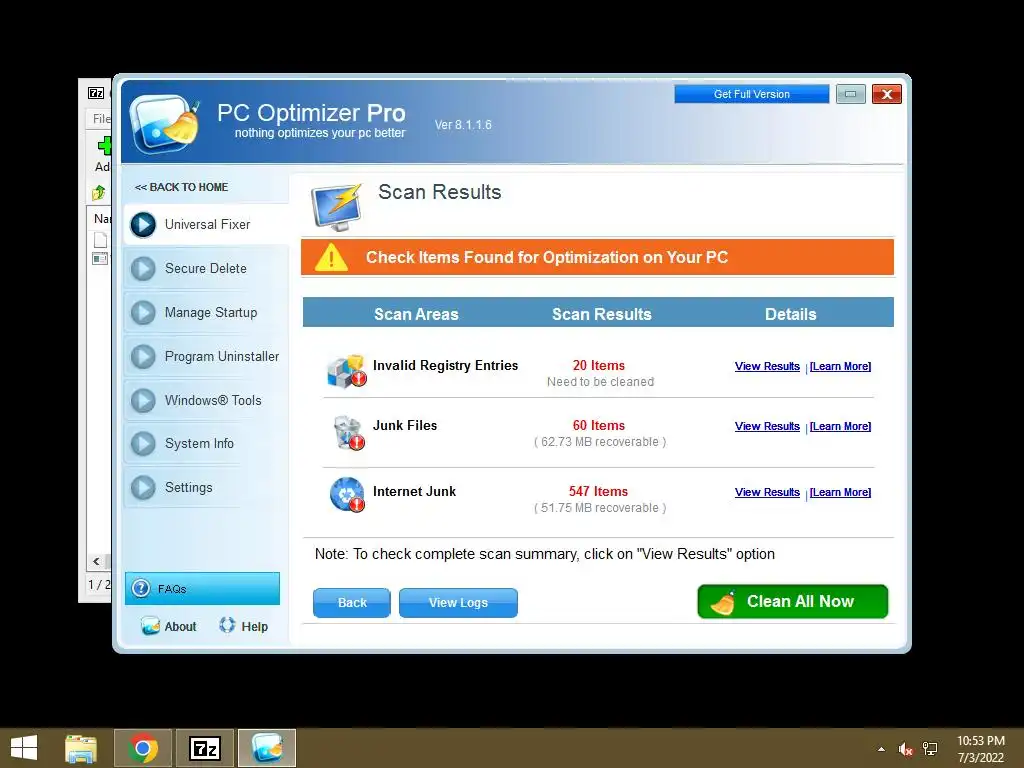Click the 20 Items registry result
The height and width of the screenshot is (768, 1024).
click(599, 366)
